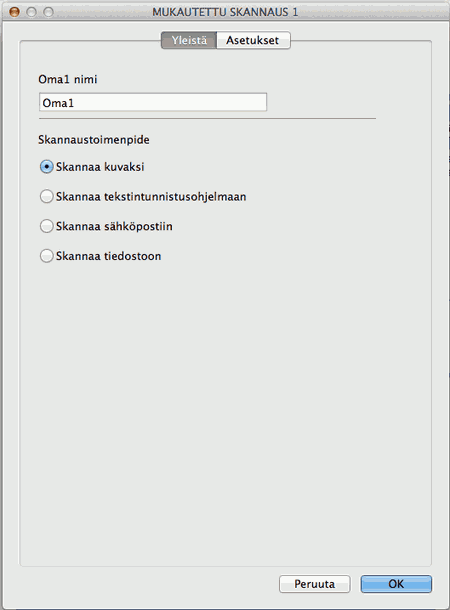Click the Skannaa tiedostoon label text
The height and width of the screenshot is (610, 450).
(109, 256)
